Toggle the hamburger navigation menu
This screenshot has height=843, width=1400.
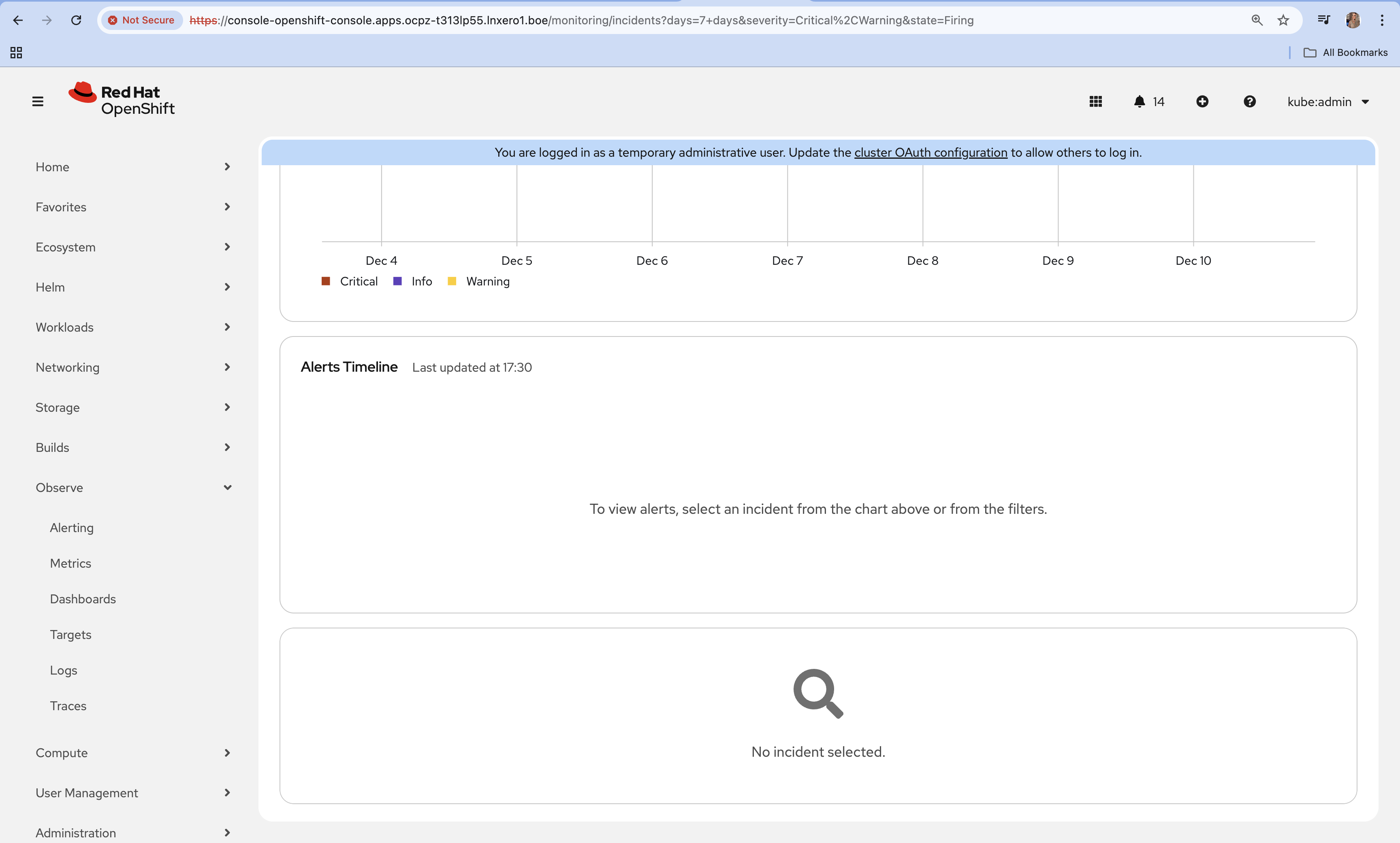[38, 102]
